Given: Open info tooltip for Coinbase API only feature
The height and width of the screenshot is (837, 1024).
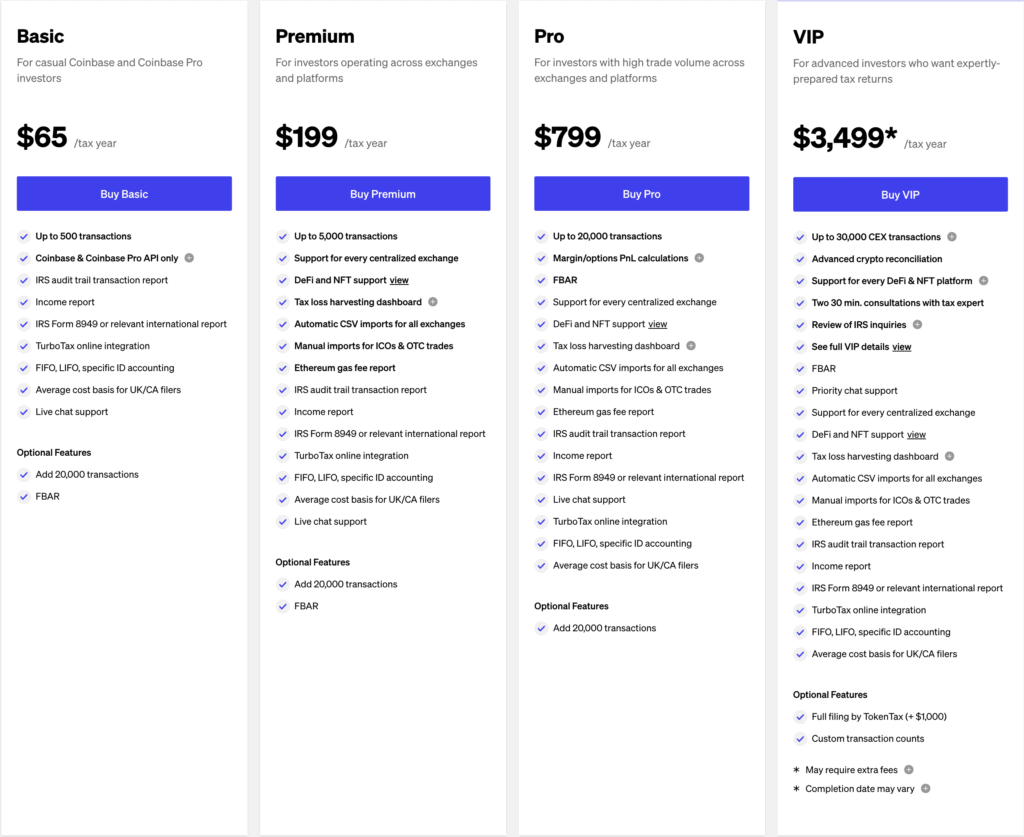Looking at the screenshot, I should tap(189, 258).
